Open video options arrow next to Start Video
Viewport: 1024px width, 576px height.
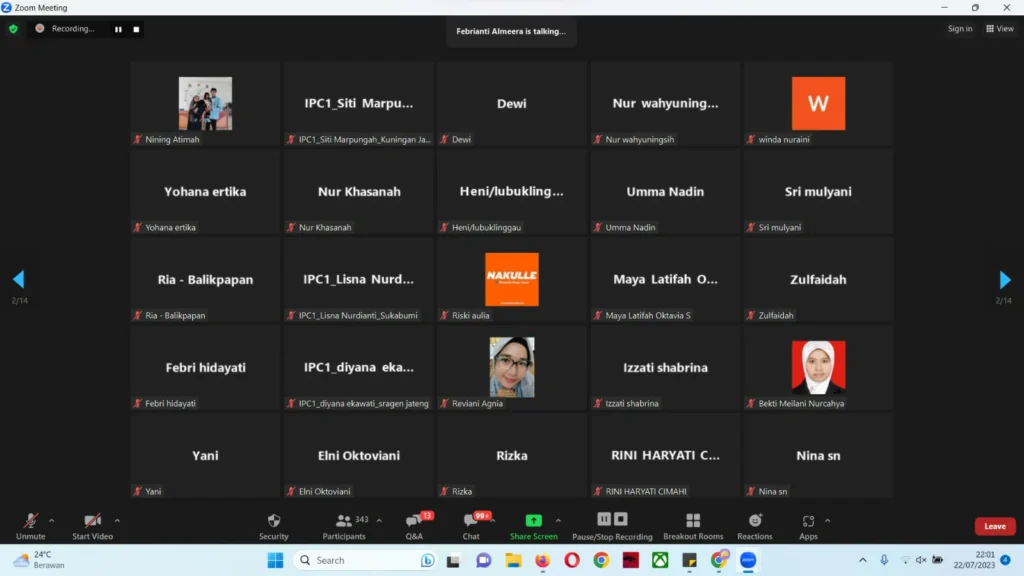(x=117, y=520)
